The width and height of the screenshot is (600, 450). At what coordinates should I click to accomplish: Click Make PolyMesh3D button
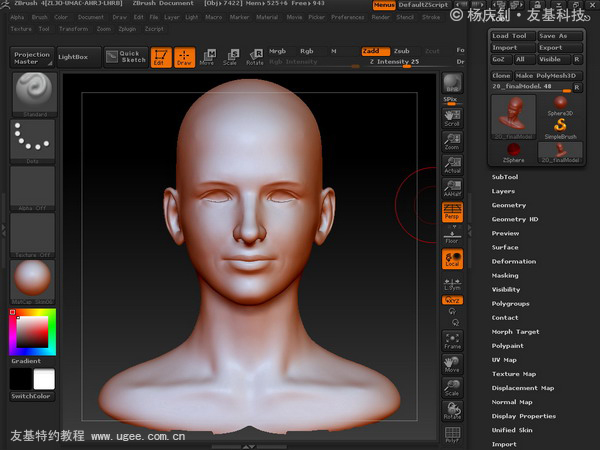click(x=548, y=76)
